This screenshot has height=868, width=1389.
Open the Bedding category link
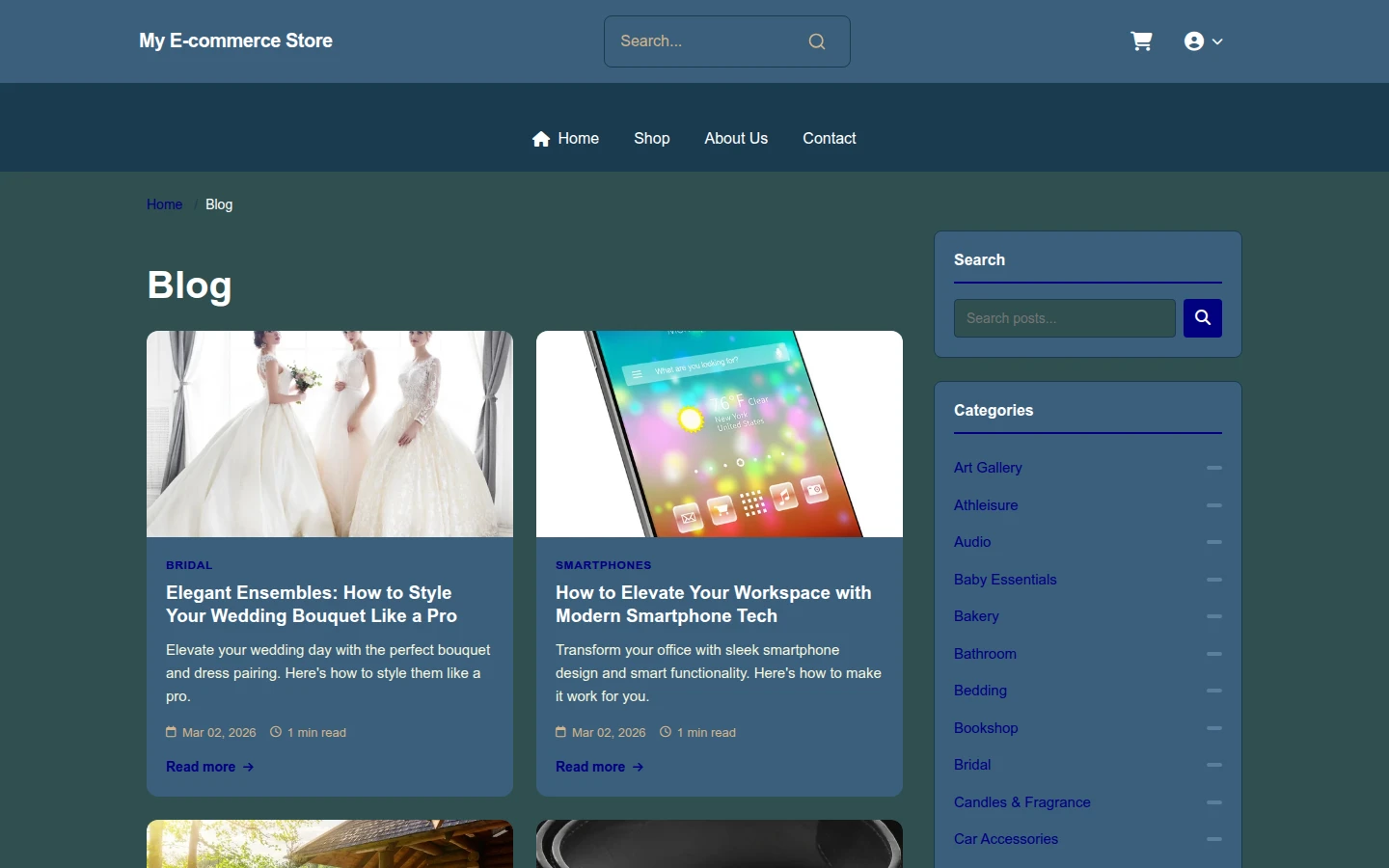click(980, 691)
